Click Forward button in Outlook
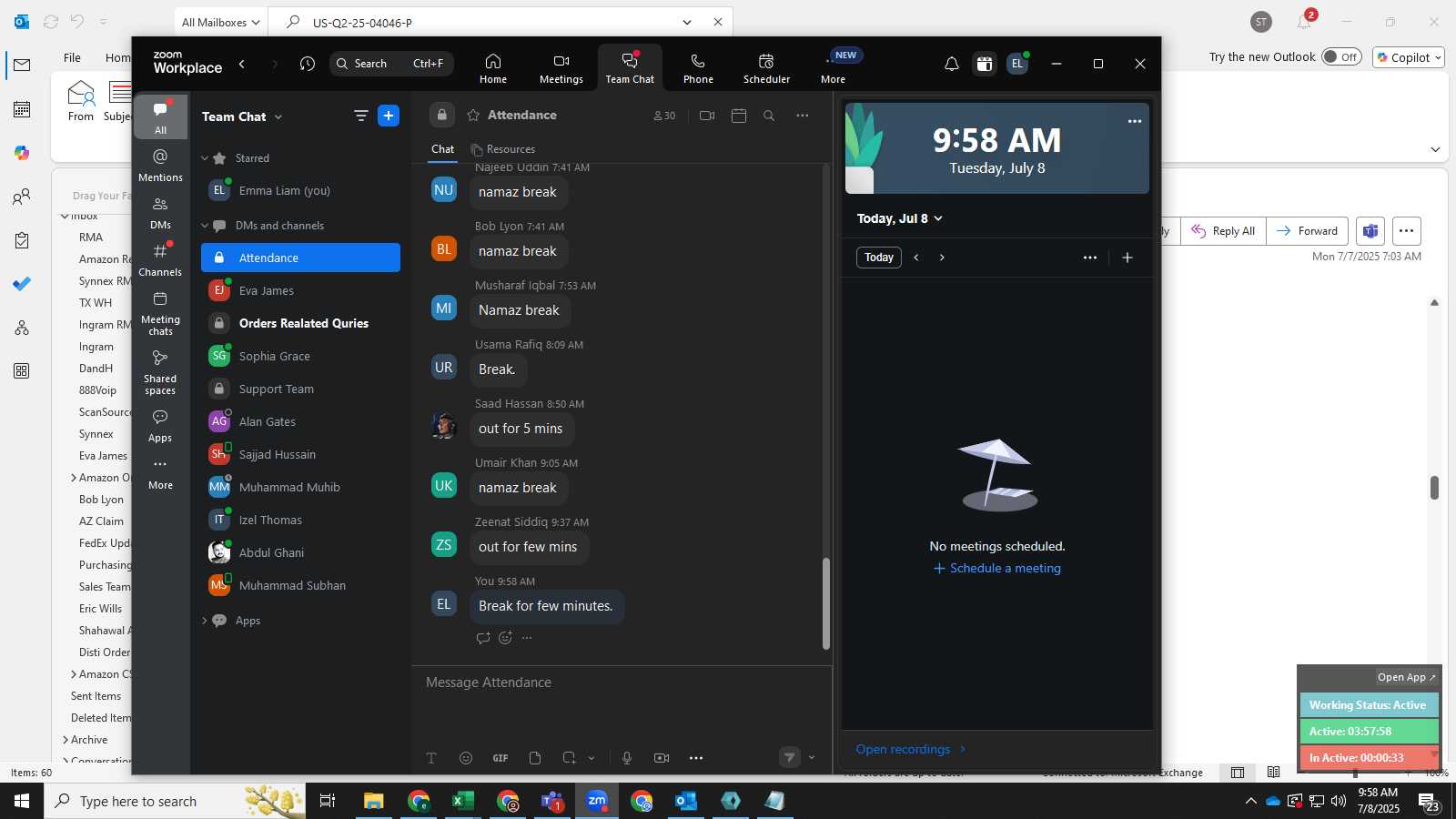The width and height of the screenshot is (1456, 819). (1307, 231)
